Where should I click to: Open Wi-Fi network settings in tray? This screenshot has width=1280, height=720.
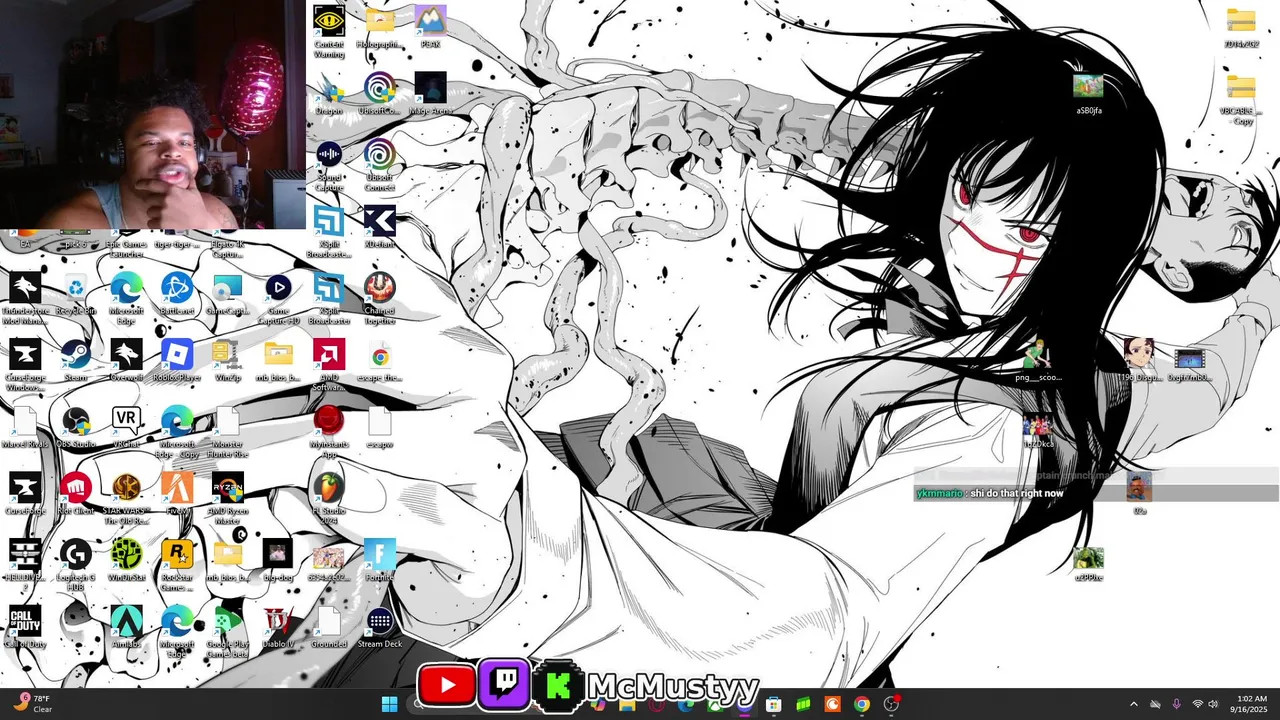pyautogui.click(x=1197, y=704)
